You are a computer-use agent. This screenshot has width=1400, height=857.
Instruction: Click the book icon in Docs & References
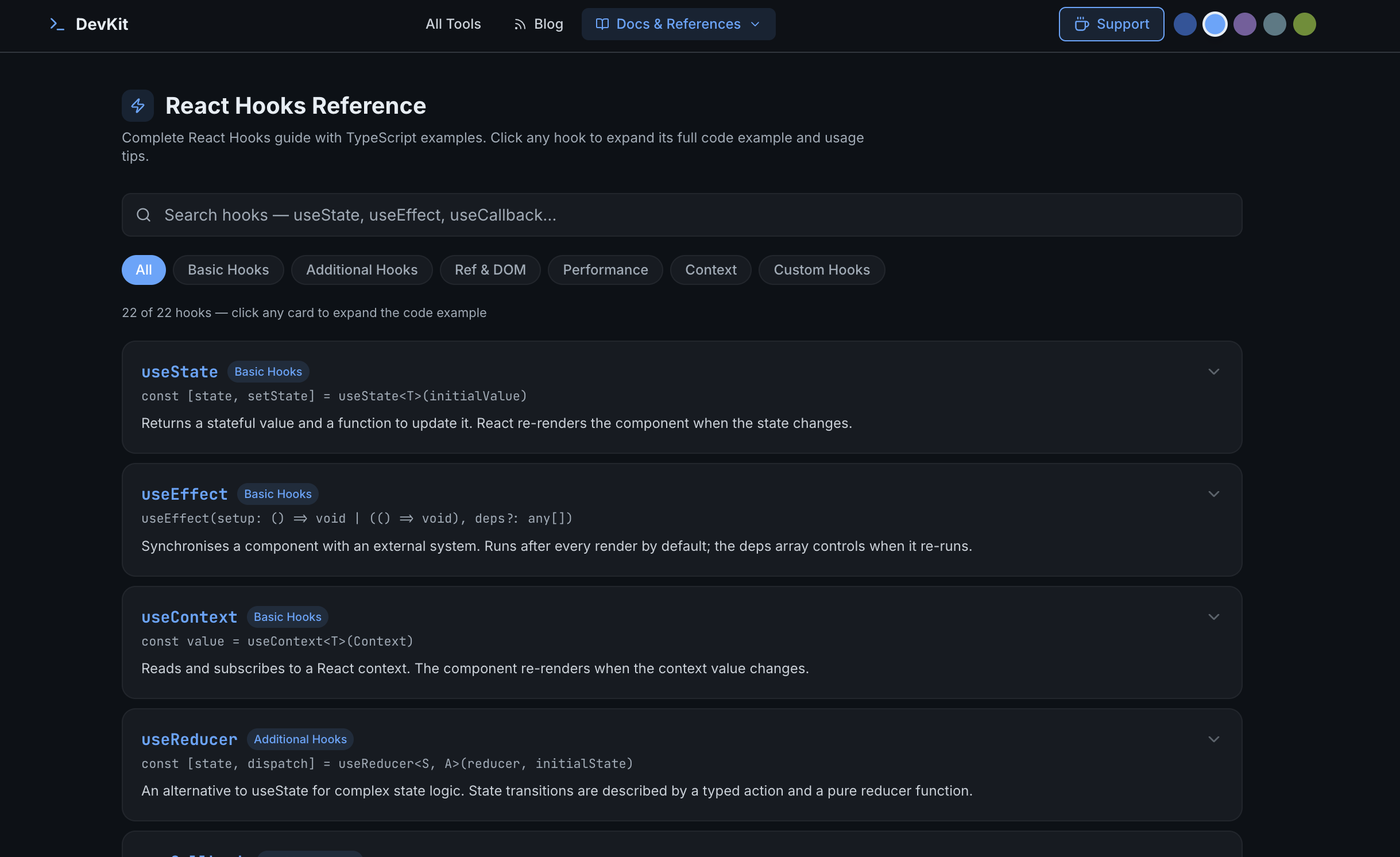[x=602, y=24]
